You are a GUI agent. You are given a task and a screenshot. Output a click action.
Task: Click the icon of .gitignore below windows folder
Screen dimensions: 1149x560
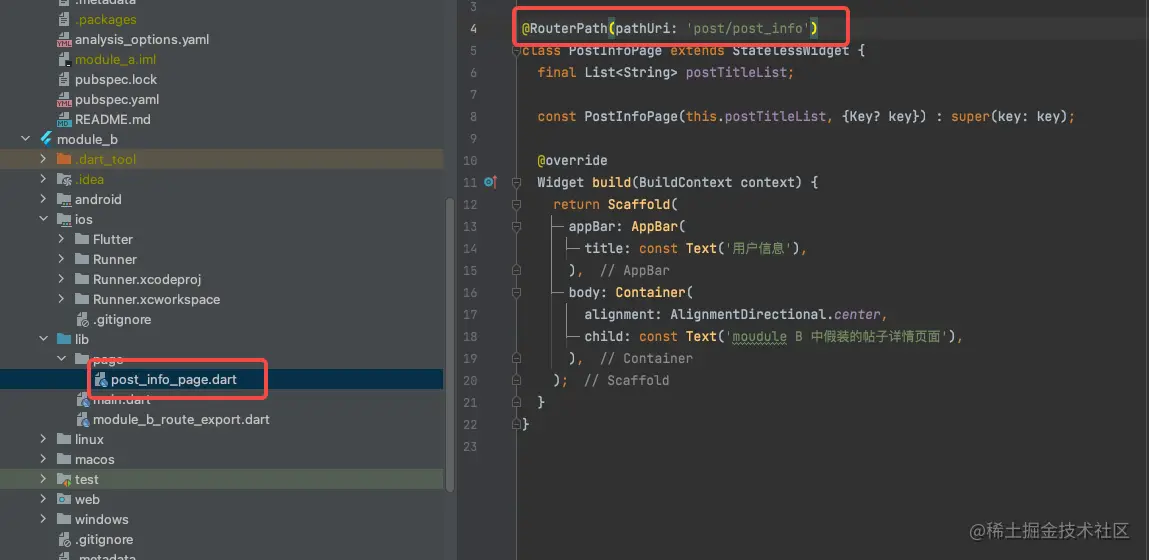point(64,539)
